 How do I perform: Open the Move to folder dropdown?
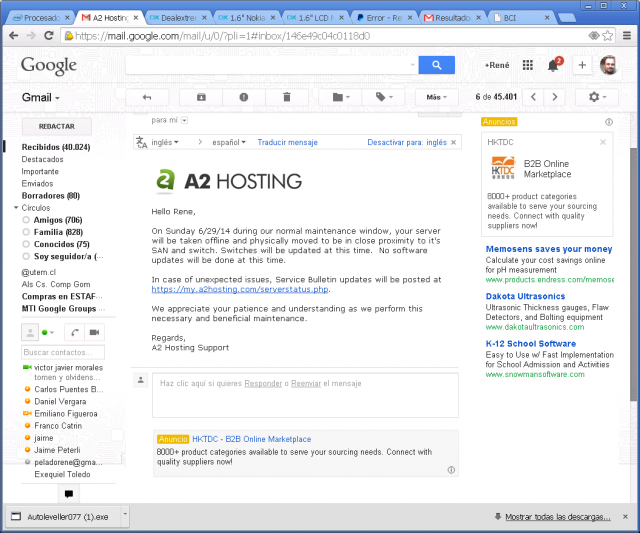341,97
